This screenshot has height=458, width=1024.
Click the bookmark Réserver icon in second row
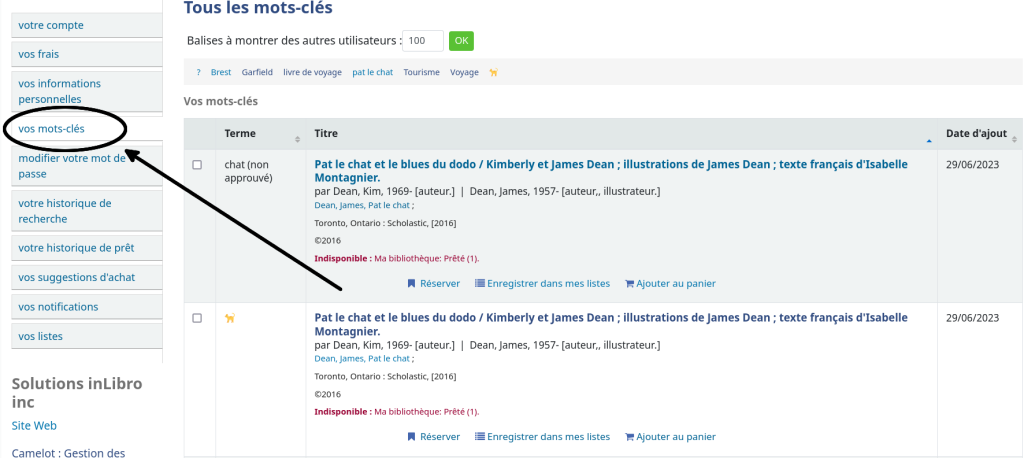[411, 436]
